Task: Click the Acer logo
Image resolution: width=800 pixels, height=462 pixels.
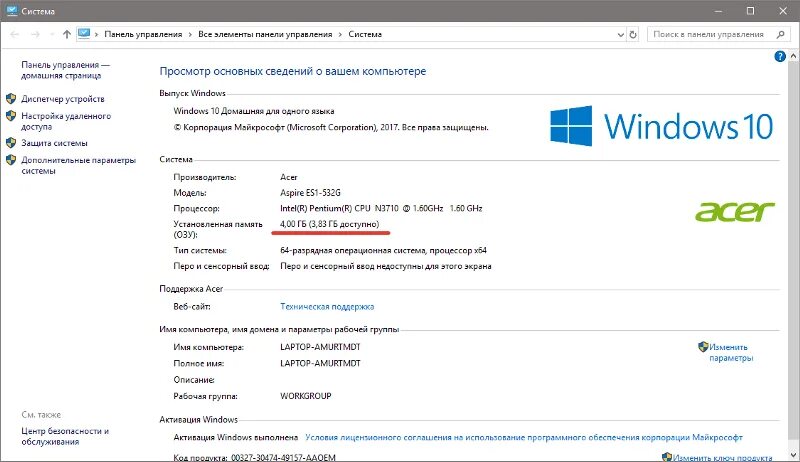Action: tap(735, 211)
